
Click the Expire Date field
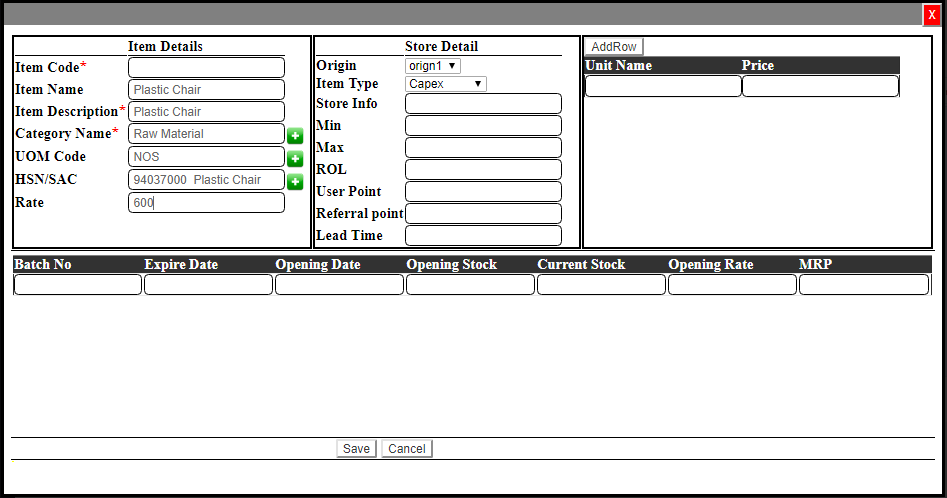point(208,285)
